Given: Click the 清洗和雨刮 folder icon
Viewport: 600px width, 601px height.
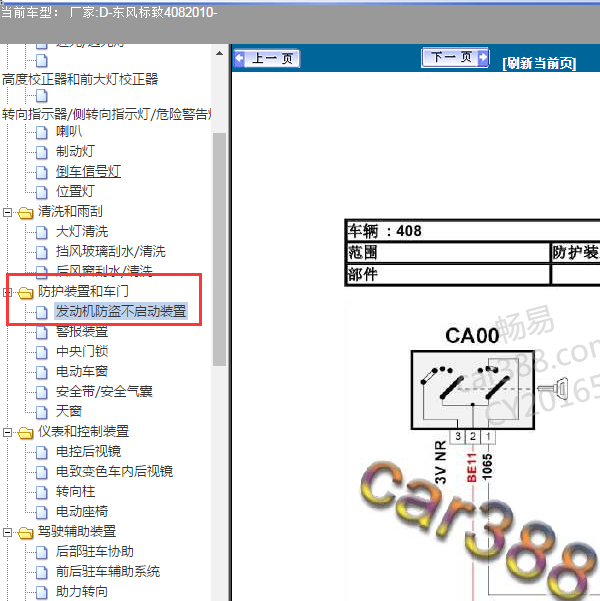Looking at the screenshot, I should click(26, 212).
